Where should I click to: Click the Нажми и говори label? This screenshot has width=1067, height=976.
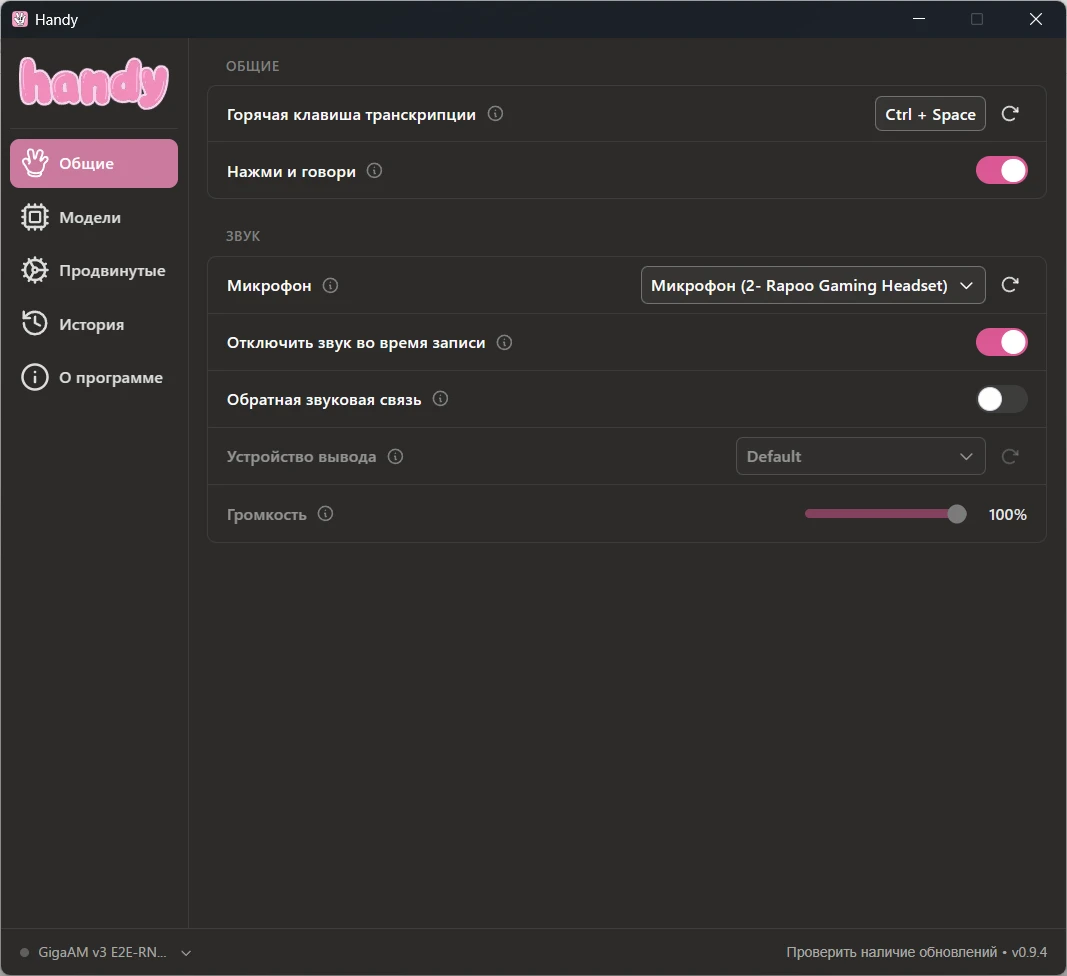pyautogui.click(x=291, y=172)
